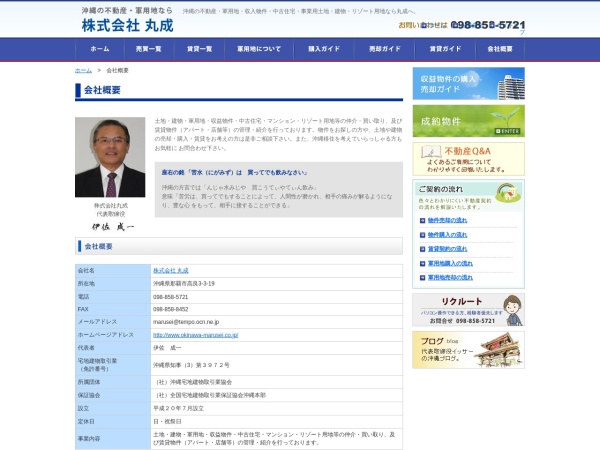The height and width of the screenshot is (450, 600).
Task: Click the bullet icon beside 軍用地売却の流れ
Action: point(422,278)
